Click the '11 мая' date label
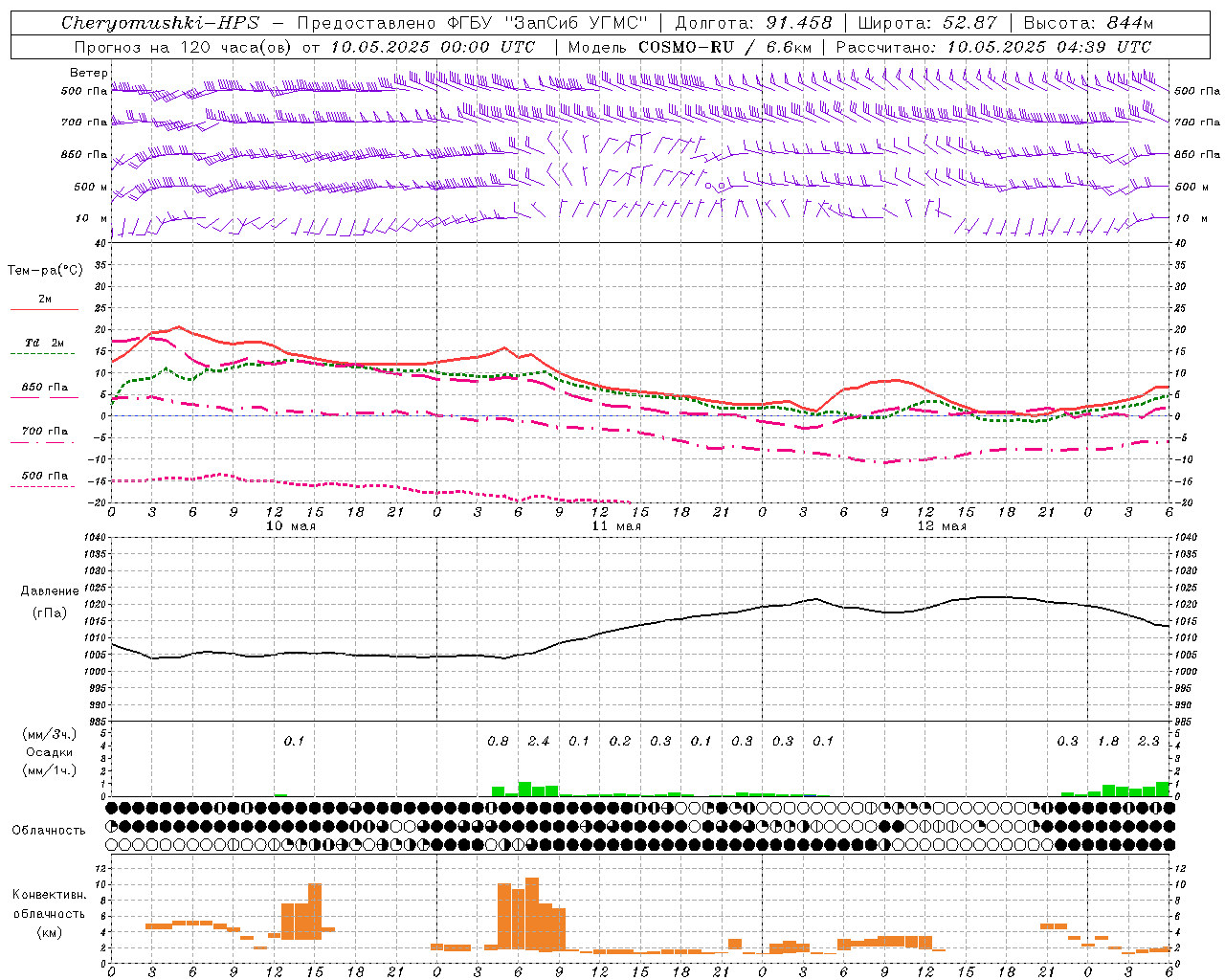Screen dimensions: 1225x980 click(x=616, y=526)
